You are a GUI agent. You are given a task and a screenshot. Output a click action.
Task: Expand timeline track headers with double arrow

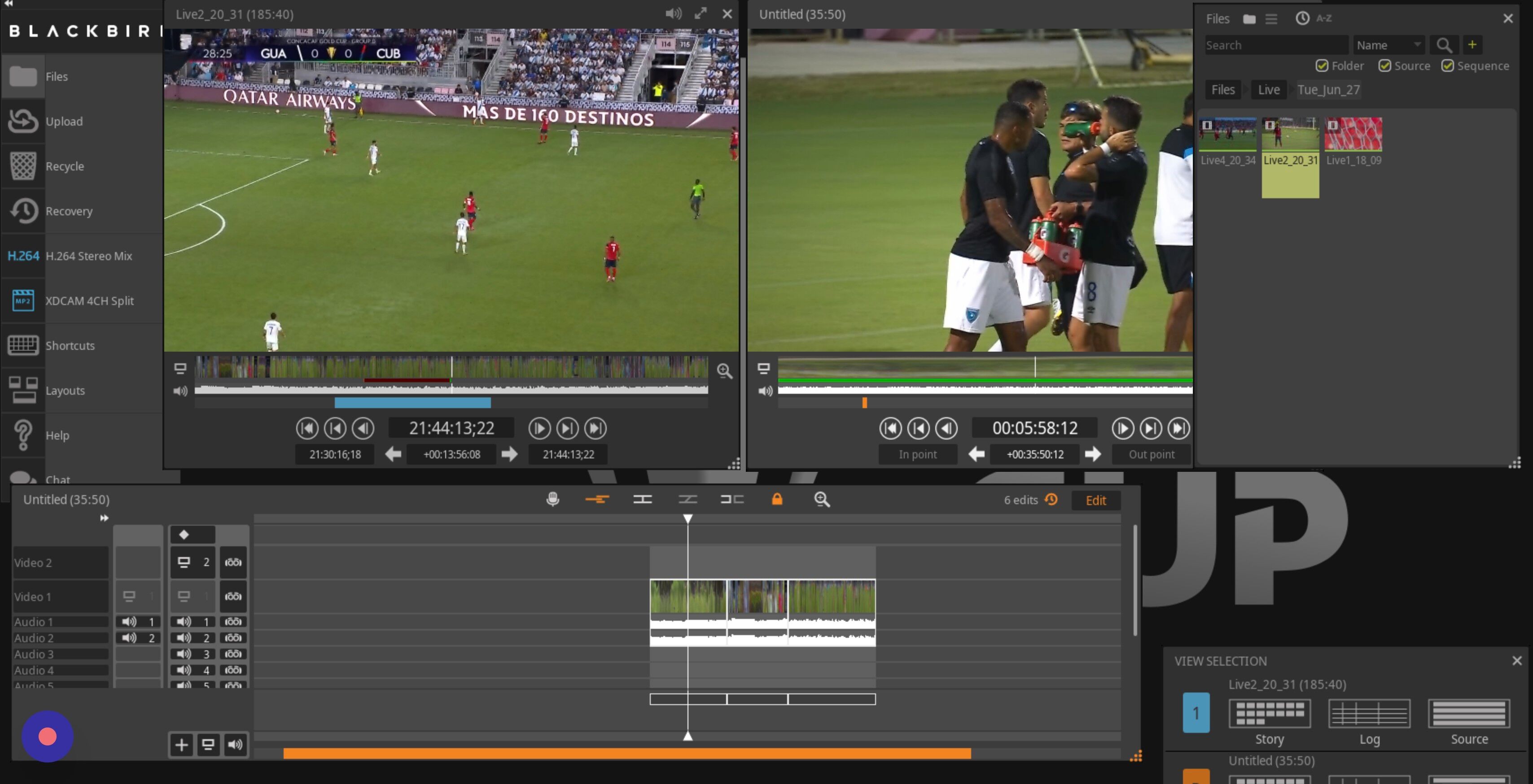tap(104, 518)
